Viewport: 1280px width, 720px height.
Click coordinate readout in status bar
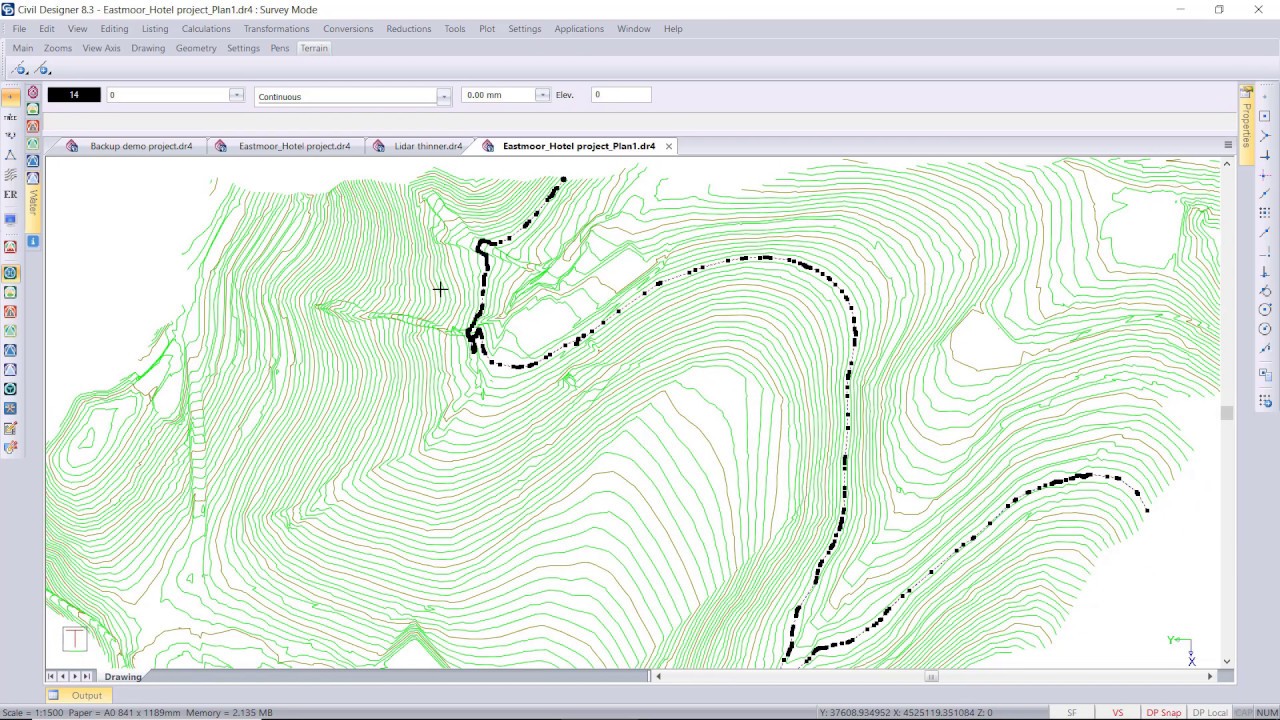[x=905, y=713]
